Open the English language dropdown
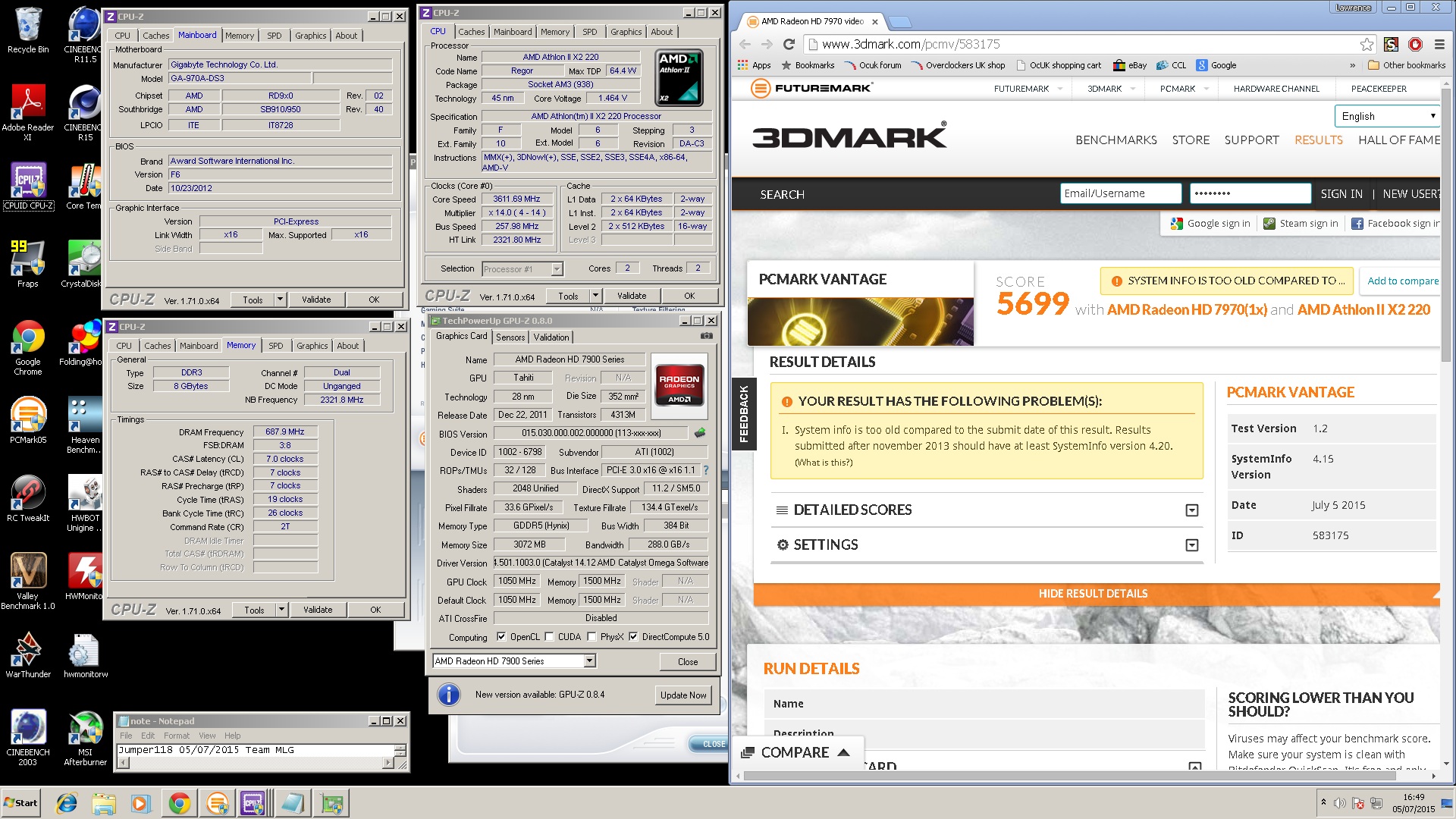 1387,116
